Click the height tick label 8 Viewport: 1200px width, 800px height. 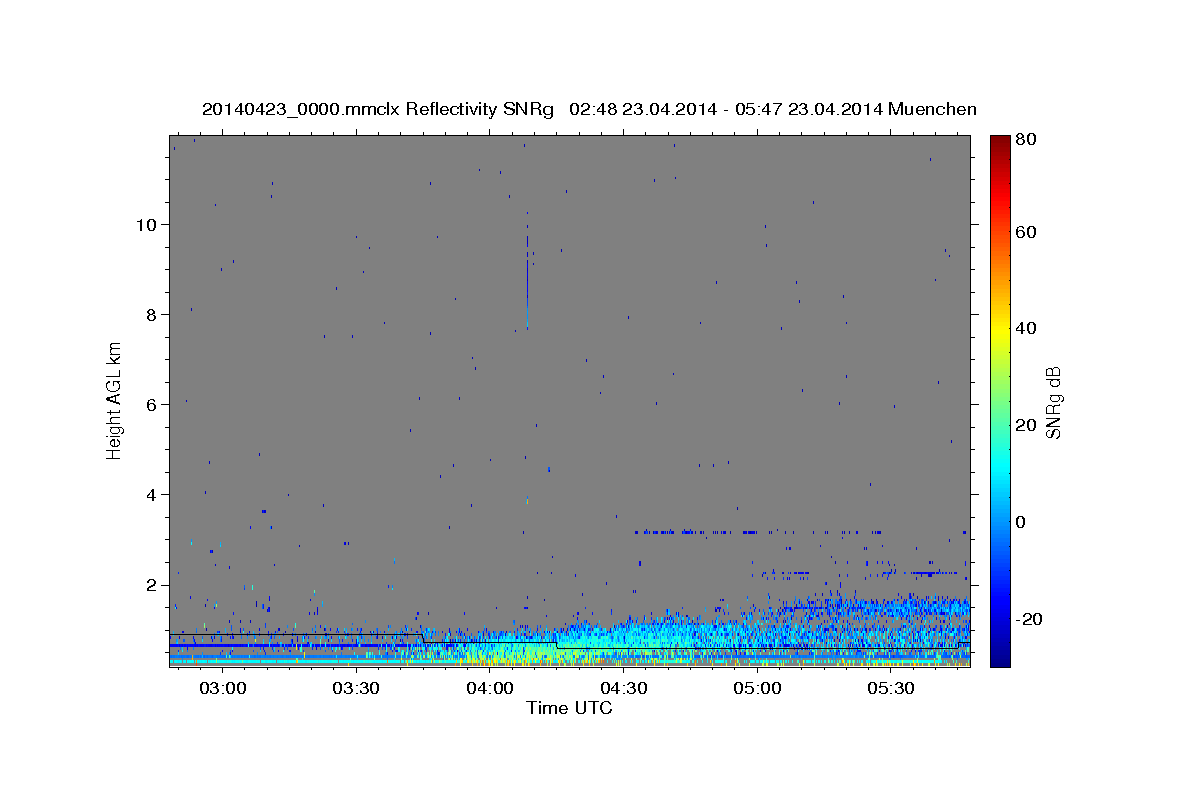151,314
